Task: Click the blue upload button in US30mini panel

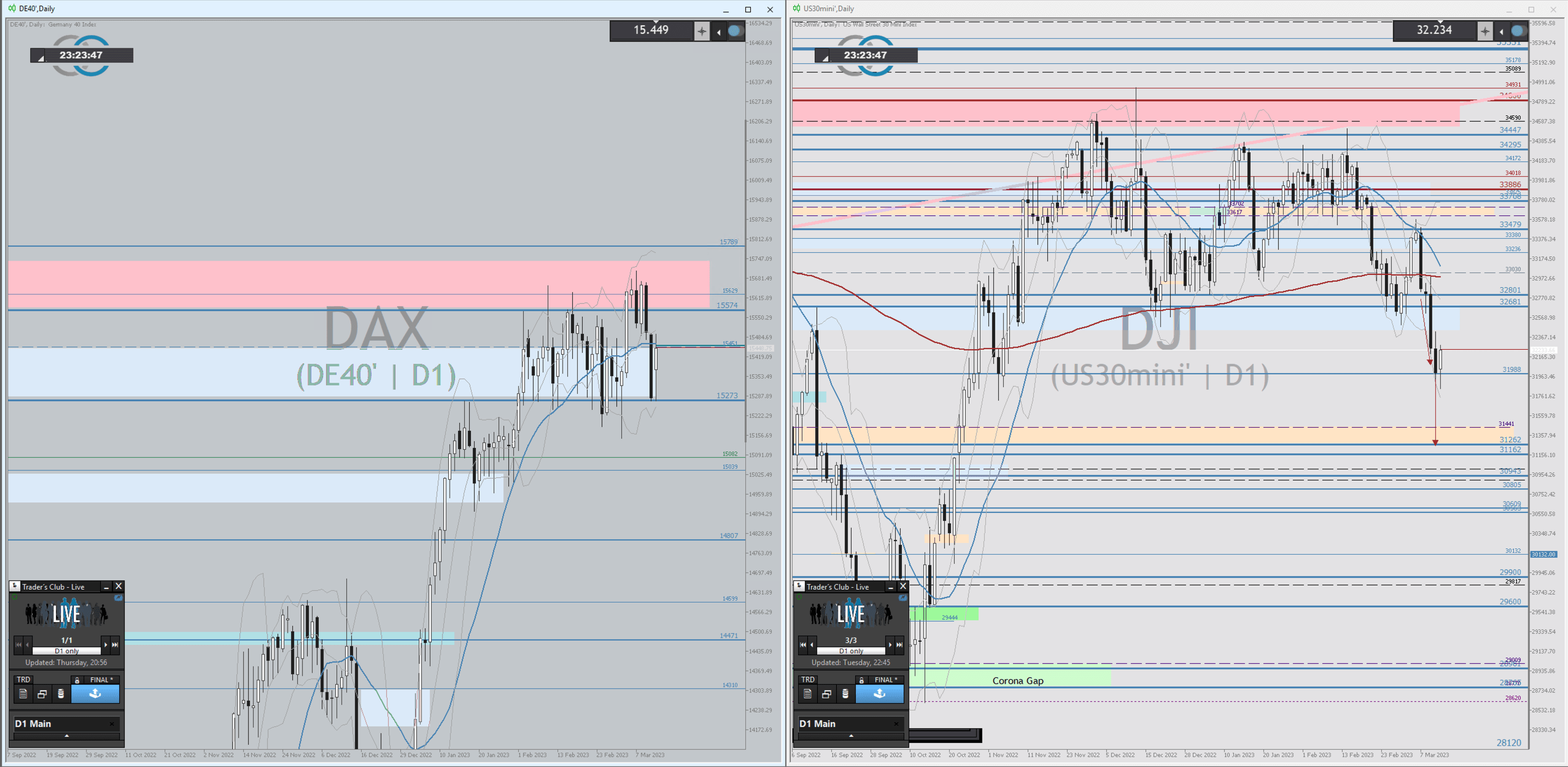Action: 880,694
